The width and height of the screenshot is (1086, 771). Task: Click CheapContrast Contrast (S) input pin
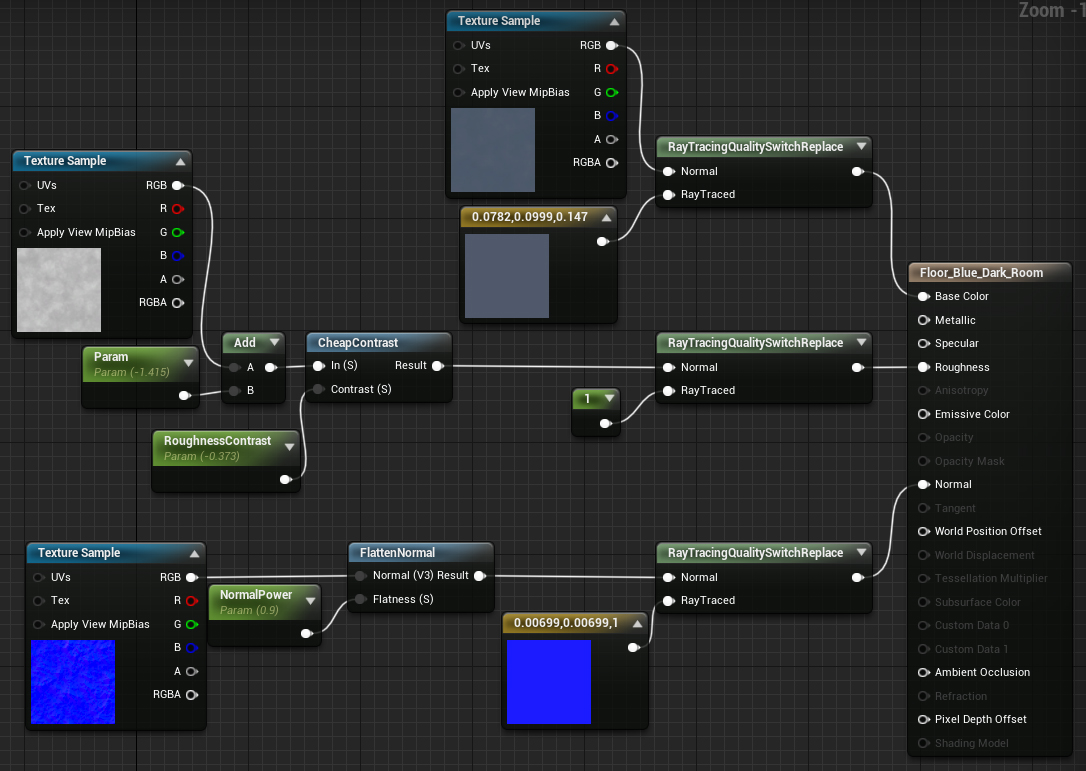coord(319,389)
